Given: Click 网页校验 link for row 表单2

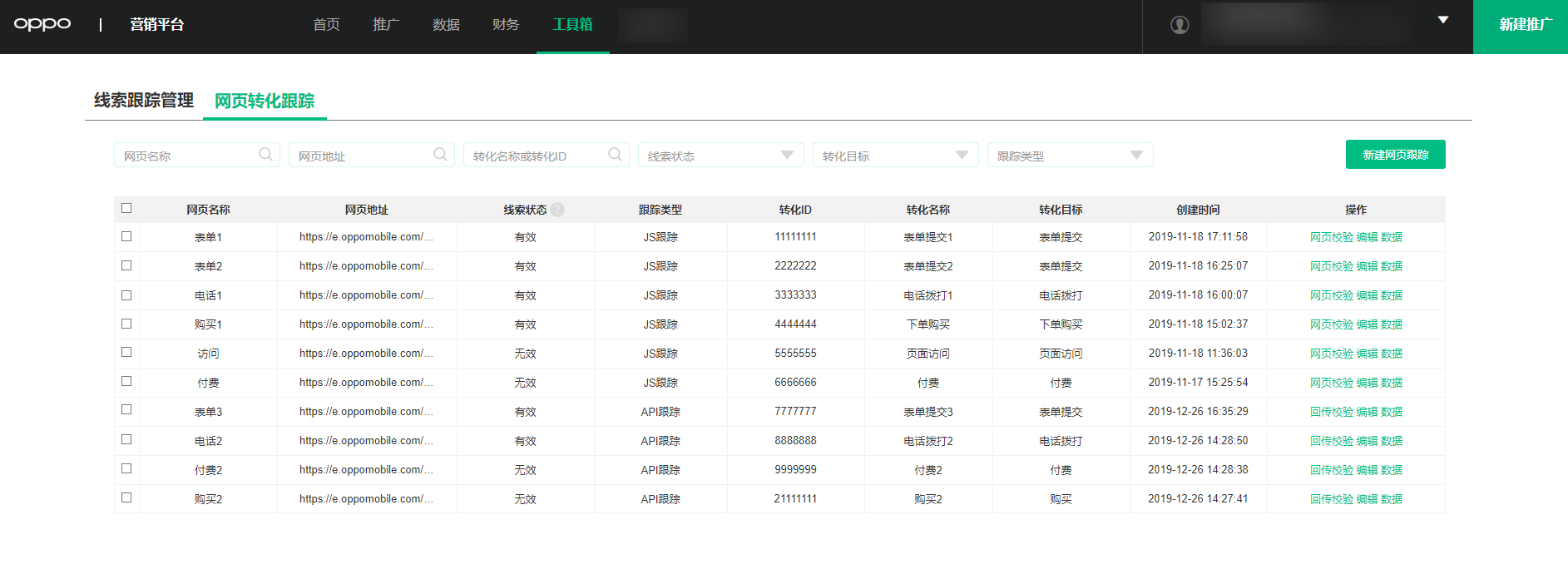Looking at the screenshot, I should (1331, 266).
